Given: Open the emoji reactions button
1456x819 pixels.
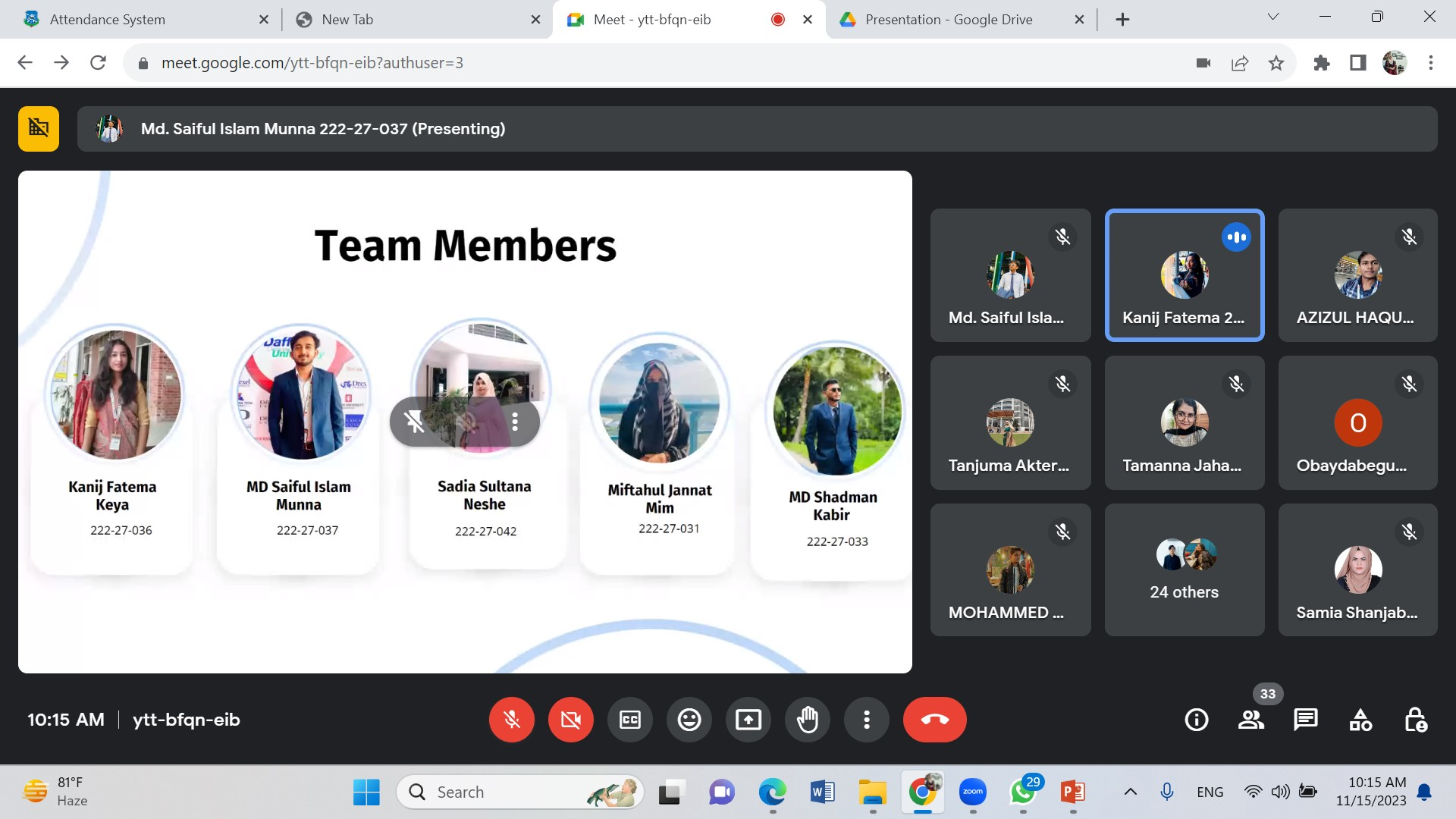Looking at the screenshot, I should pos(689,720).
